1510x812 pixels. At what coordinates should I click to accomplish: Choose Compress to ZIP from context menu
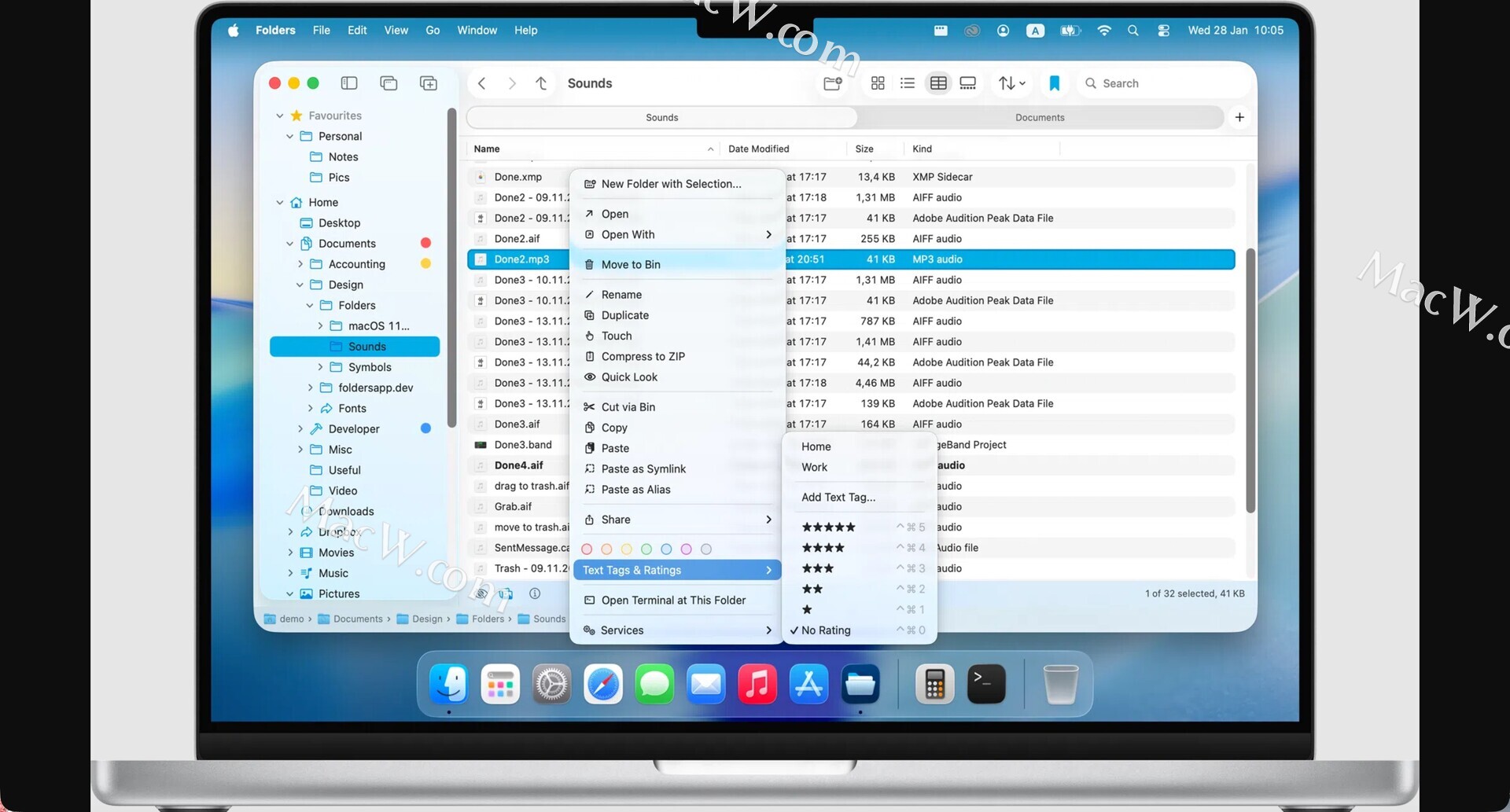pos(643,357)
